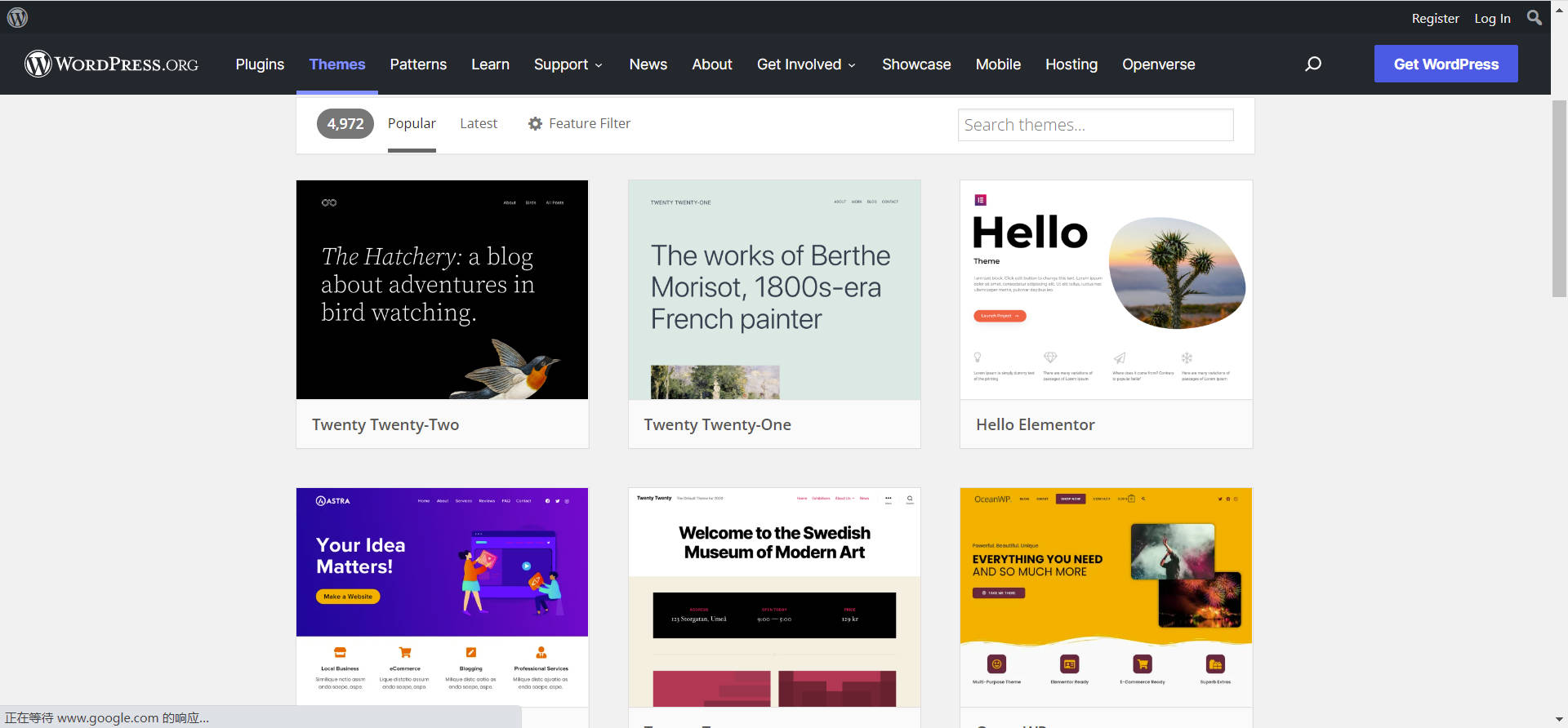Open the navigation search icon
The width and height of the screenshot is (1568, 728).
click(x=1313, y=64)
